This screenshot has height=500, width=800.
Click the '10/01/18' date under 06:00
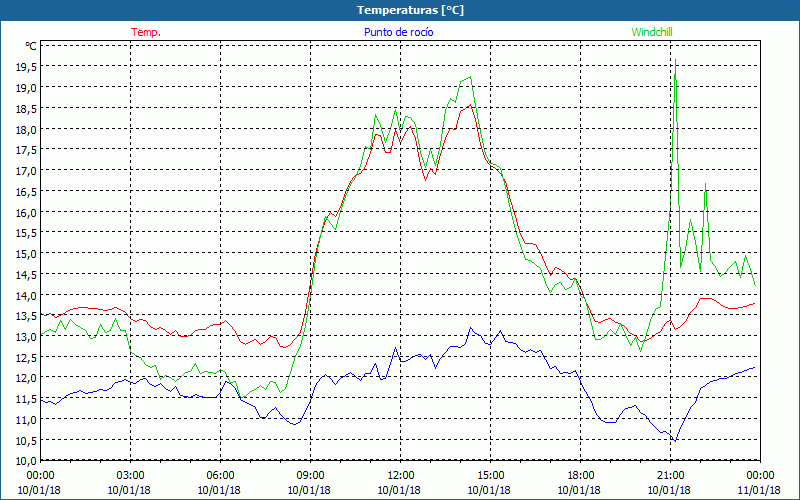[219, 490]
